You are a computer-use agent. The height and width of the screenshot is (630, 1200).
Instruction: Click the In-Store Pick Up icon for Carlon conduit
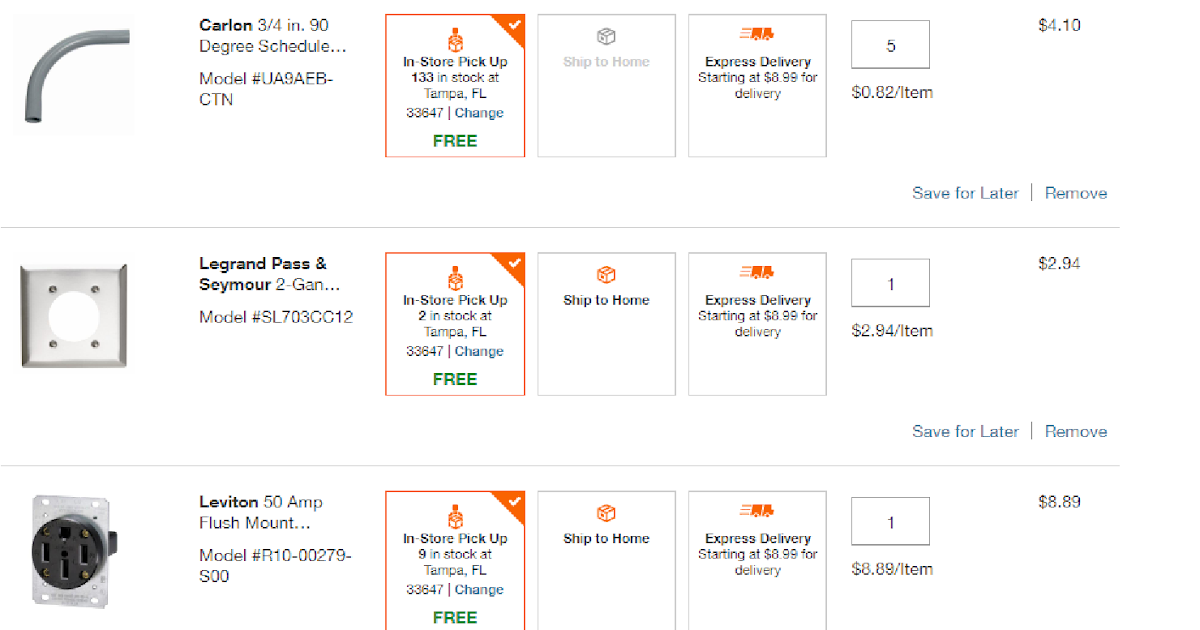click(455, 37)
